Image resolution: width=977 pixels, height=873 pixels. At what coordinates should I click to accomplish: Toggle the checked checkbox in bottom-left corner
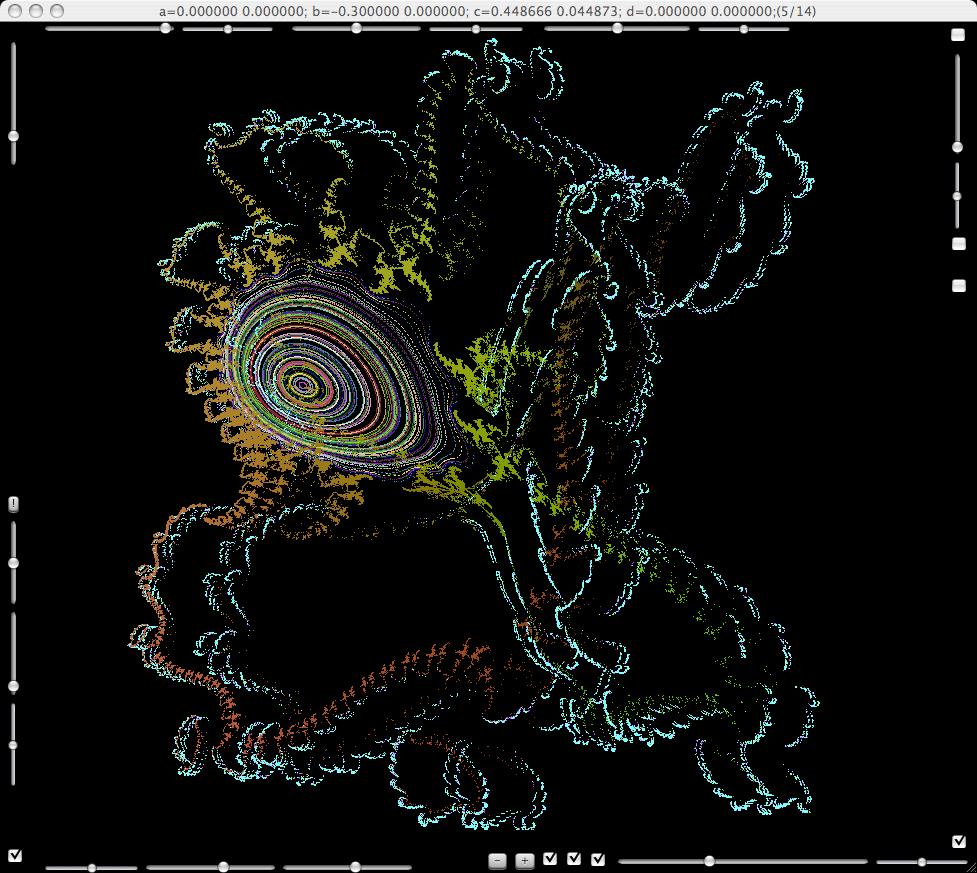coord(15,856)
